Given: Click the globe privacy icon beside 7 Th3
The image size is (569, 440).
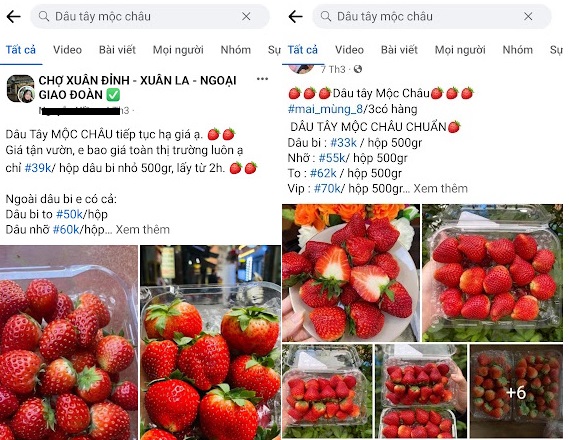Looking at the screenshot, I should click(358, 69).
